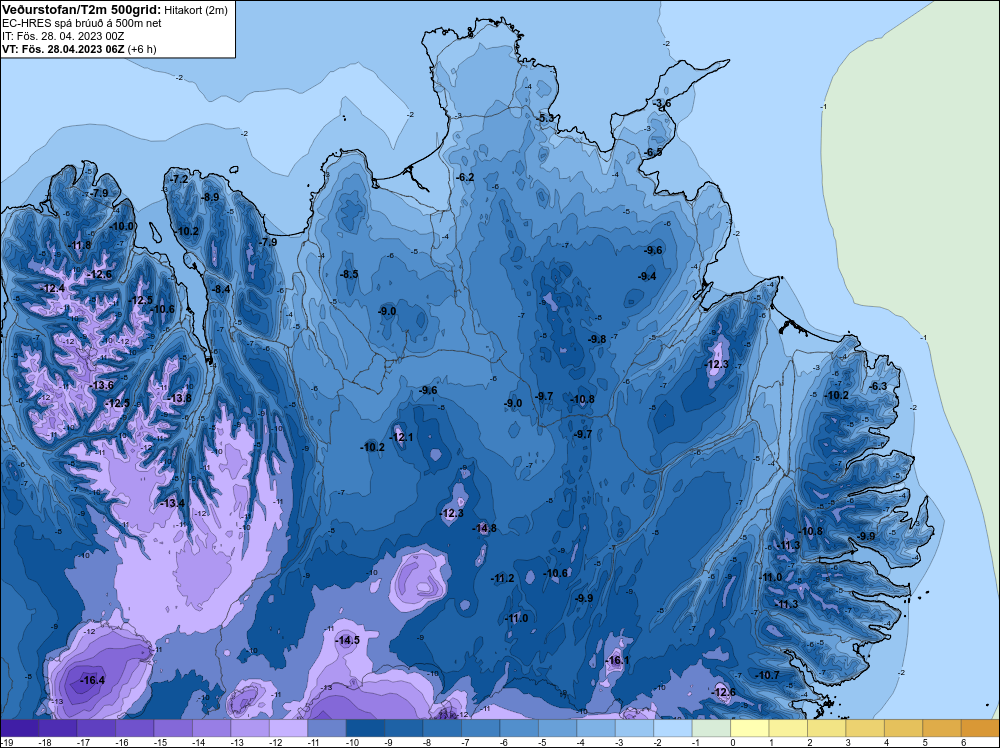1000x748 pixels.
Task: Click the 'EC-HRES spá brúuð á 500m net' line
Action: point(82,23)
